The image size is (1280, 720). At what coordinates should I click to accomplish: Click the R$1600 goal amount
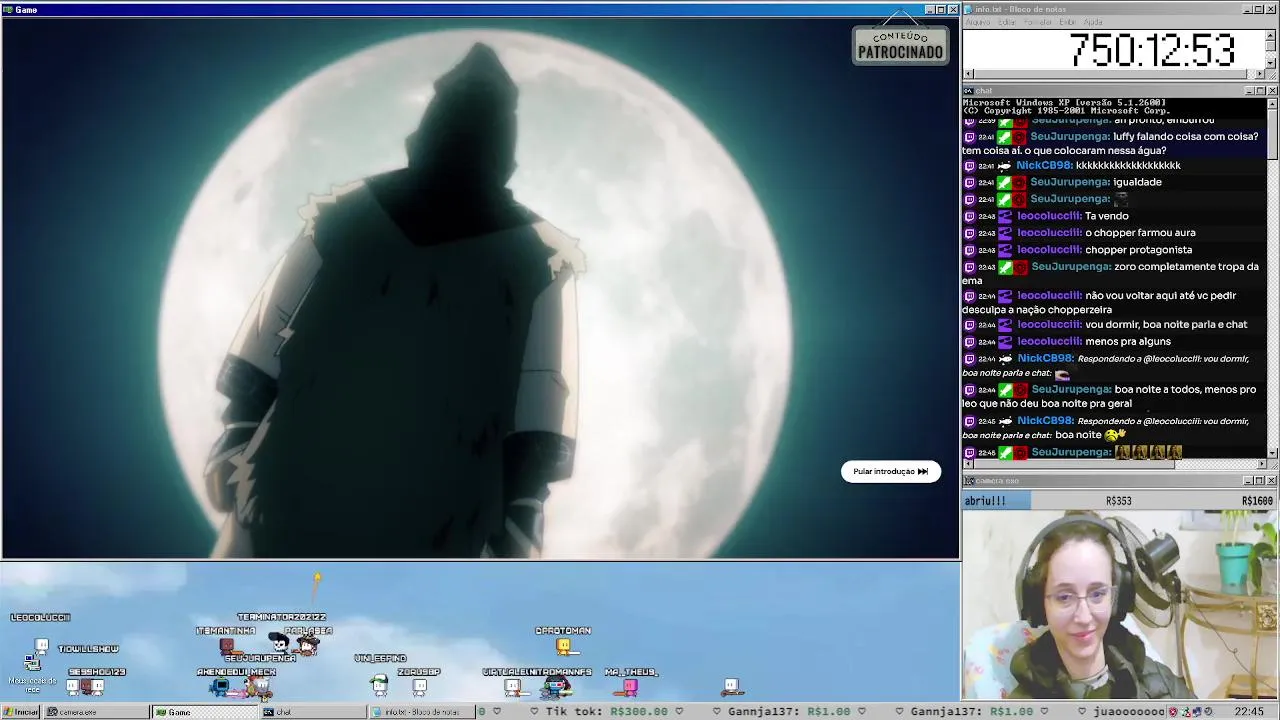pos(1257,501)
